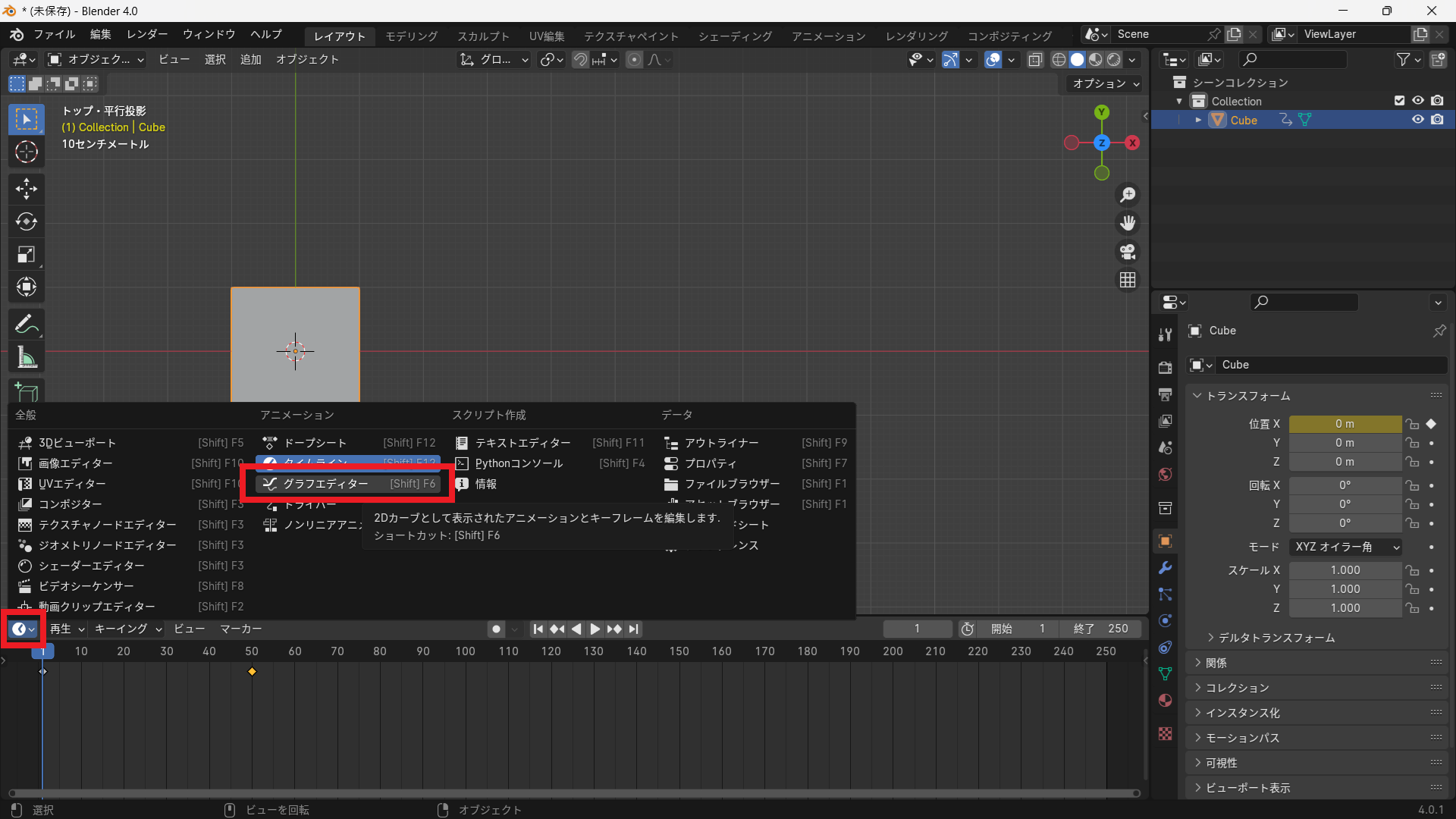Viewport: 1456px width, 819px height.
Task: Toggle the Location X lock icon
Action: pos(1412,424)
